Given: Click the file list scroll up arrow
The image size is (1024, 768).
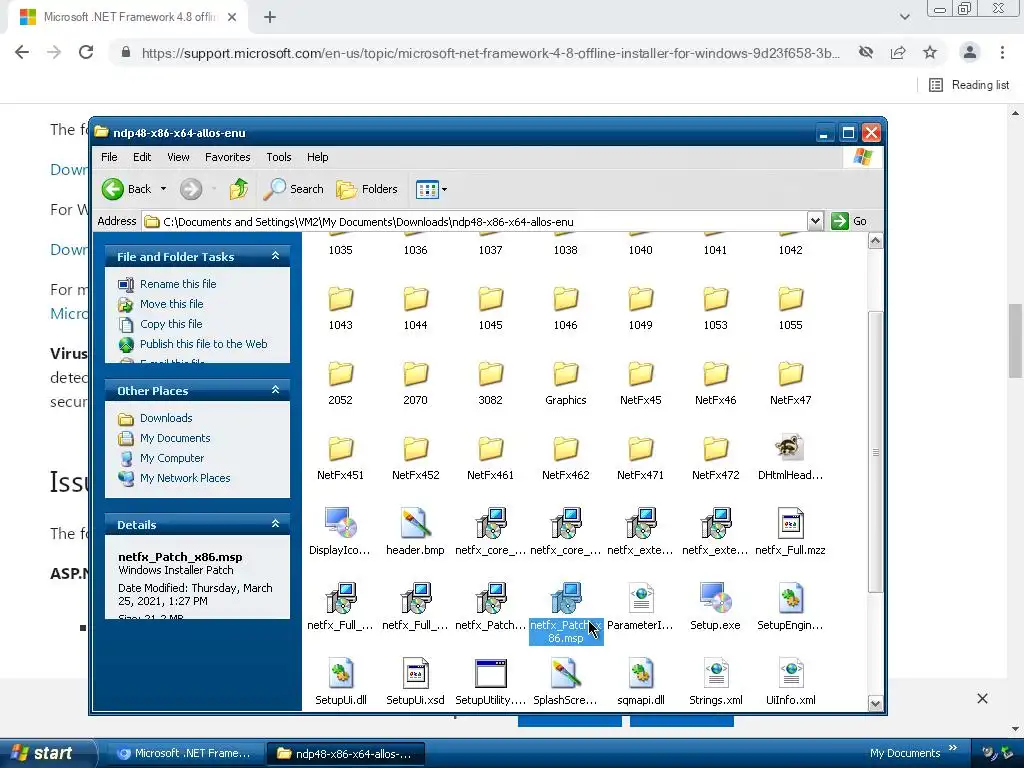Looking at the screenshot, I should click(875, 241).
